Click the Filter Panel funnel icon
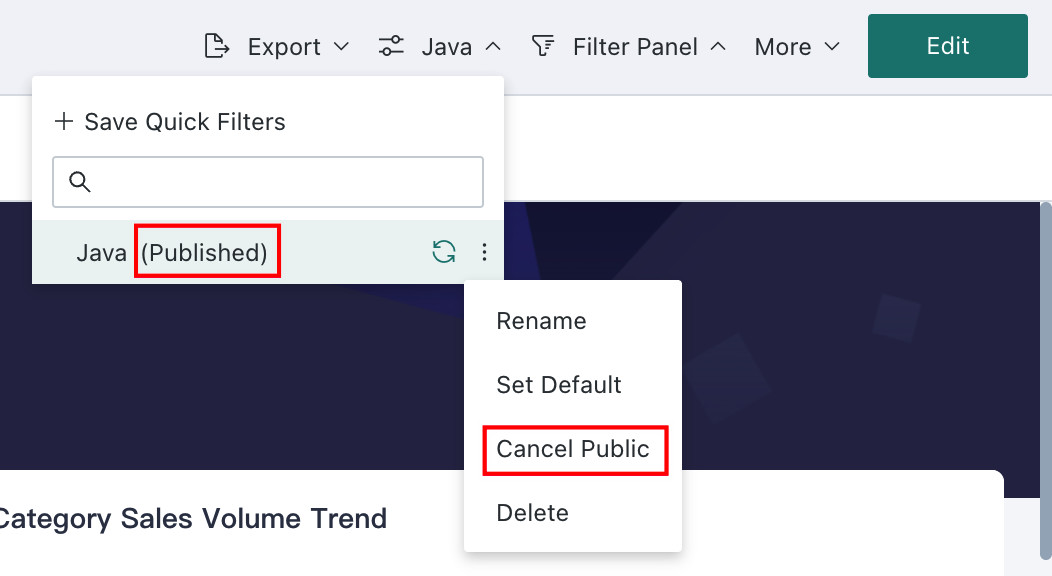 point(543,46)
